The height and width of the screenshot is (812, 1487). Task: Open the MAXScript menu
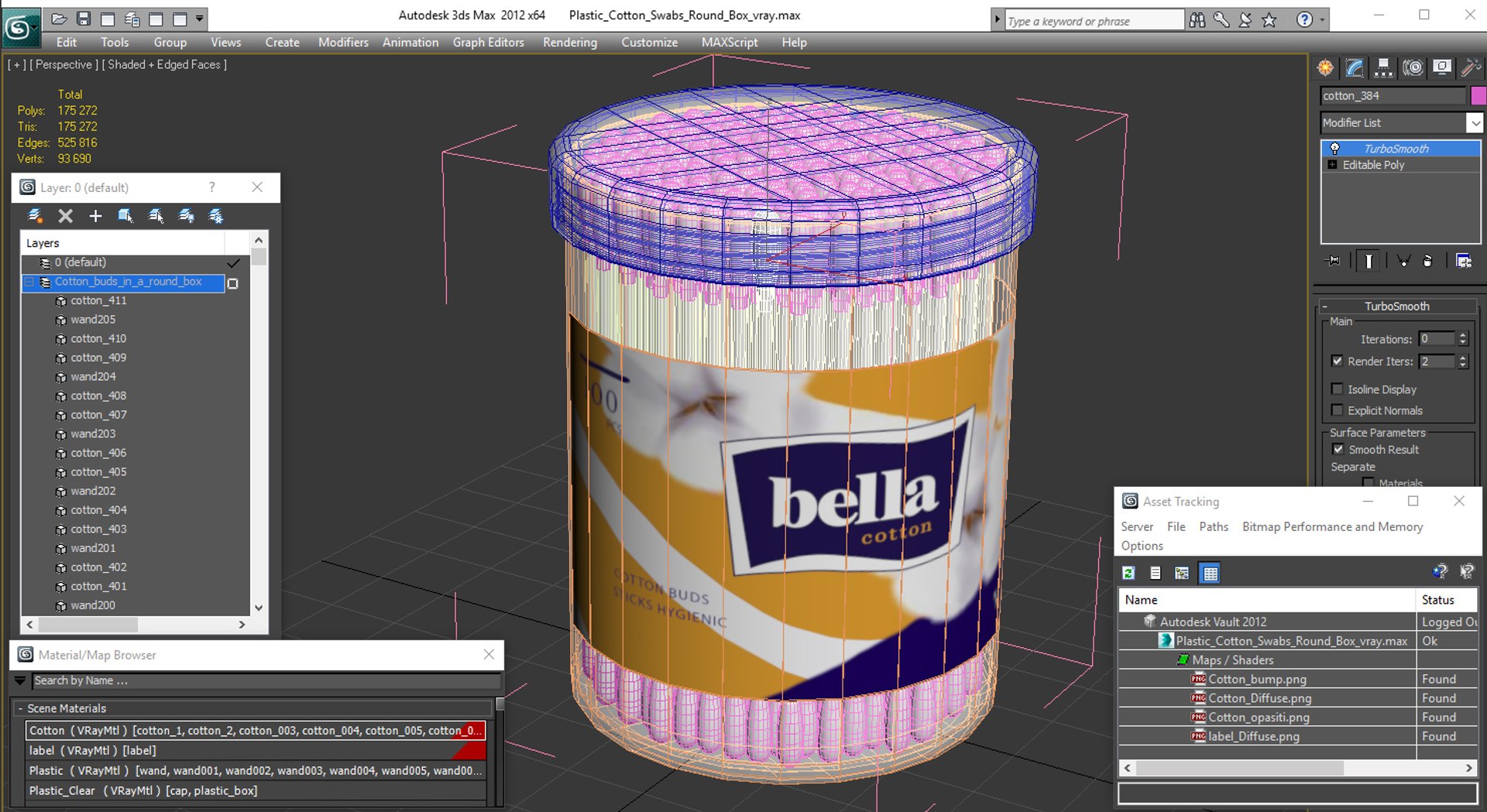(730, 43)
